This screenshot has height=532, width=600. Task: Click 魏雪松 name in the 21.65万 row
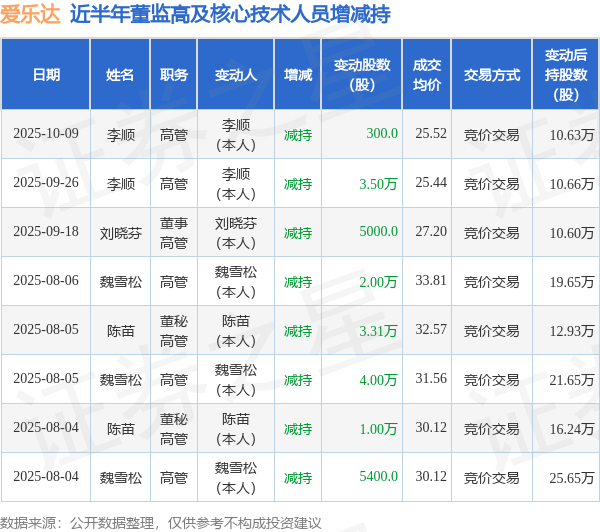(121, 380)
